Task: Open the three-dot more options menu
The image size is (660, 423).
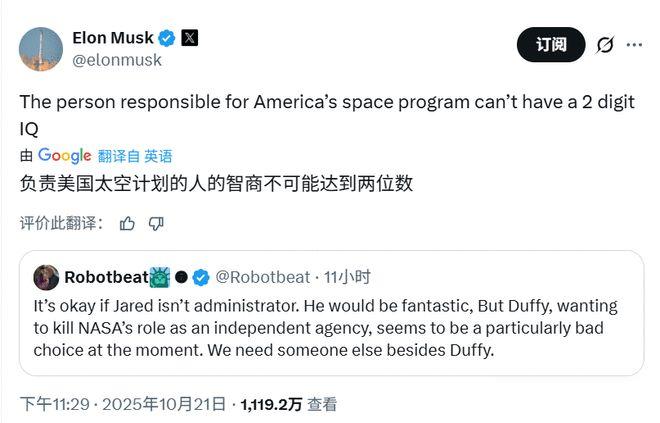Action: [x=635, y=45]
